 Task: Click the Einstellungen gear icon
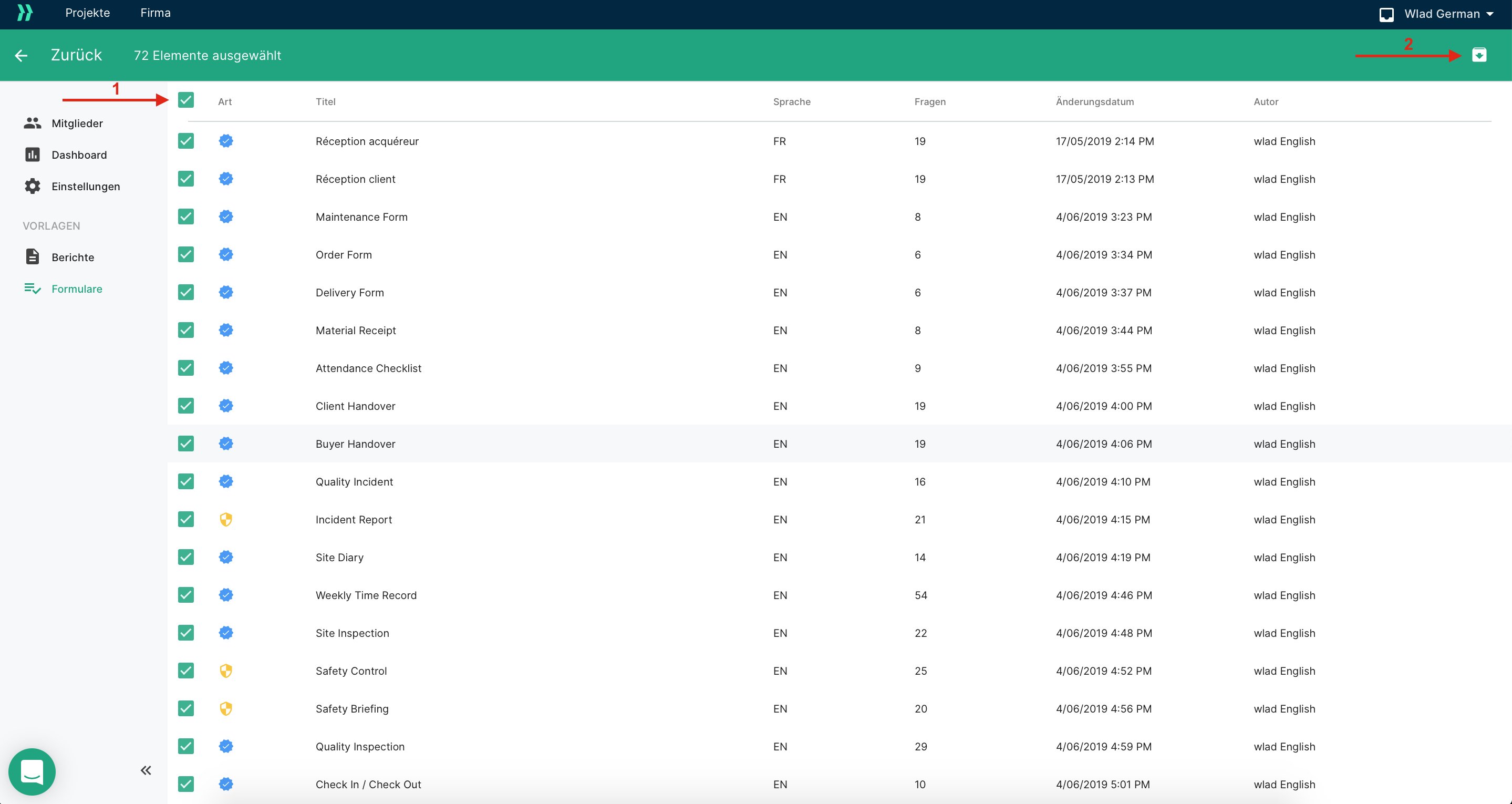pyautogui.click(x=32, y=186)
